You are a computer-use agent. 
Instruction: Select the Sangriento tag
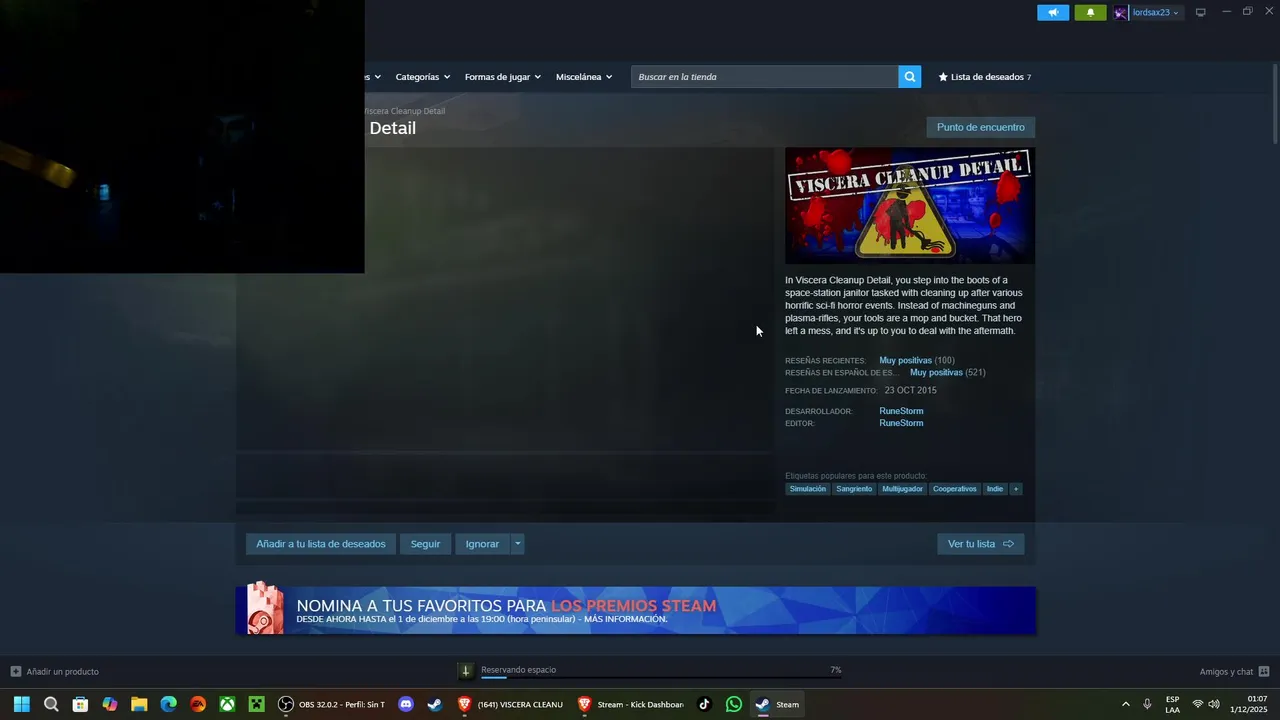854,489
